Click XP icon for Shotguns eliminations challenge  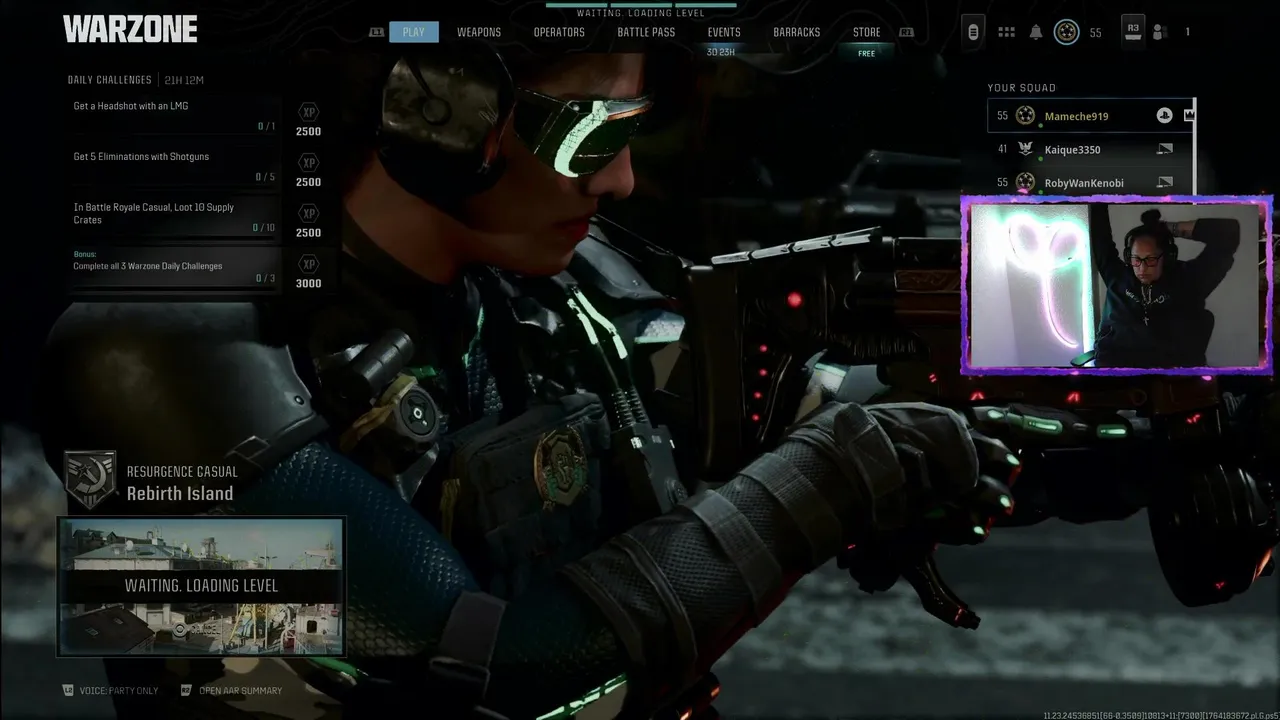(309, 163)
